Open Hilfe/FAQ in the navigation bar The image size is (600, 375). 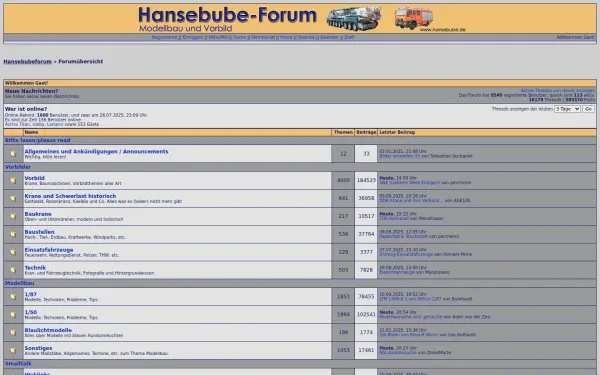(218, 37)
